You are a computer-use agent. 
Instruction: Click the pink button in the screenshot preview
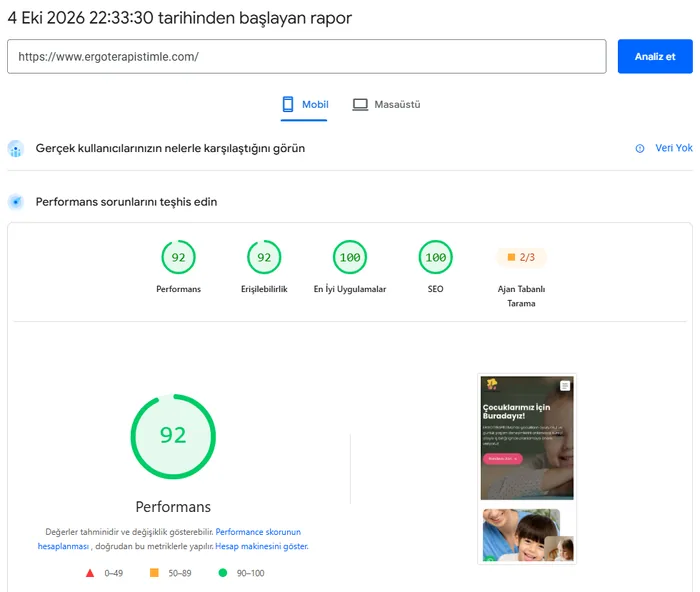(503, 459)
